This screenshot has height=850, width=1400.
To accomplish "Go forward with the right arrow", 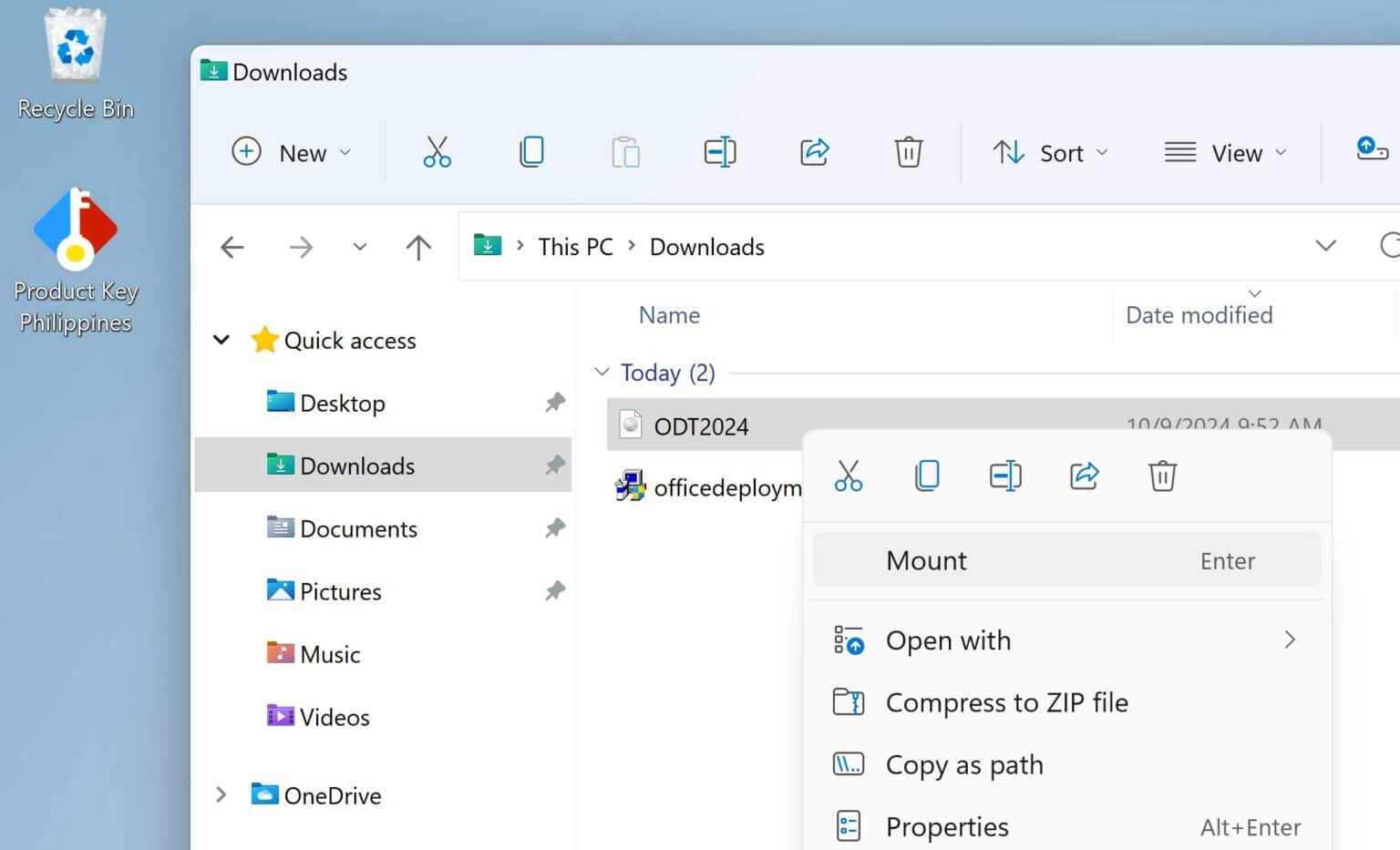I will [x=301, y=247].
